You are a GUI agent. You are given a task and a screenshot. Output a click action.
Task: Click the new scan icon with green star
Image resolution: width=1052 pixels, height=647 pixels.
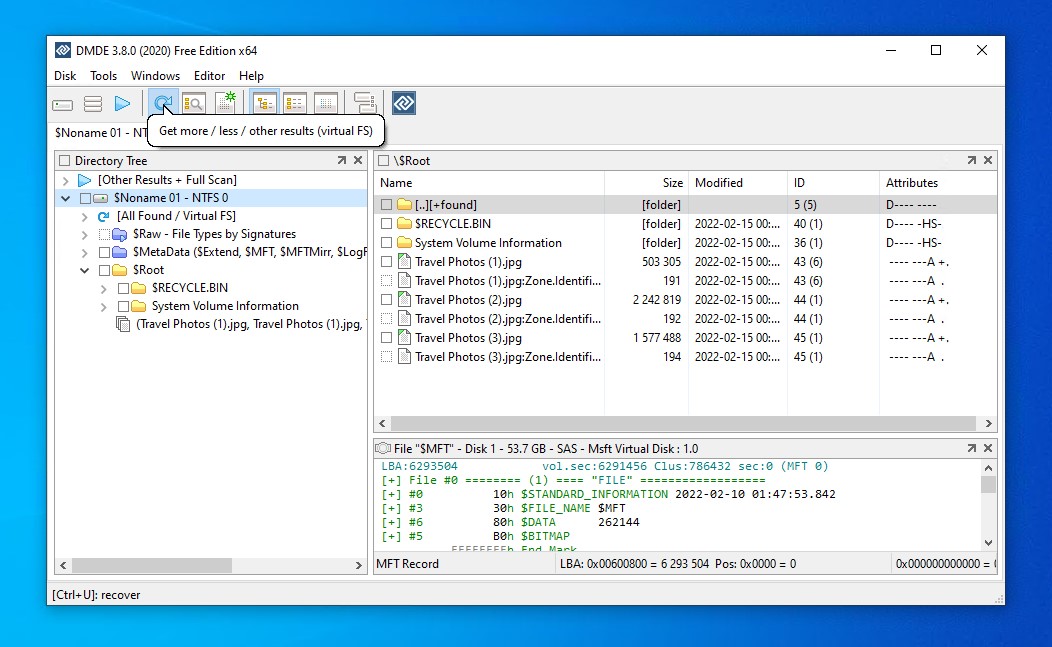(225, 102)
